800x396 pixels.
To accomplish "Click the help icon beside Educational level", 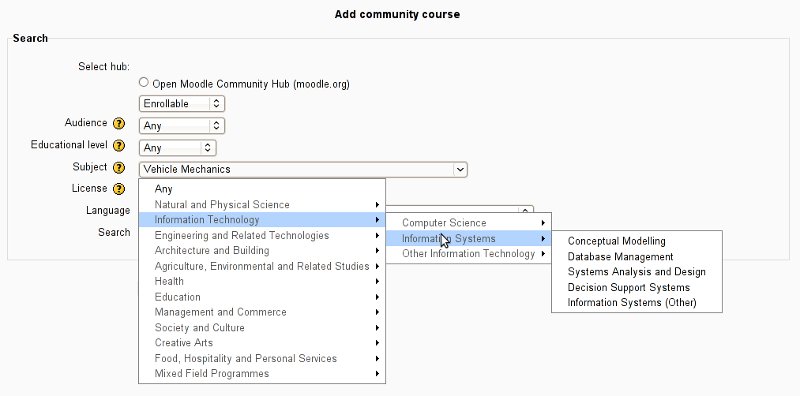I will click(119, 145).
